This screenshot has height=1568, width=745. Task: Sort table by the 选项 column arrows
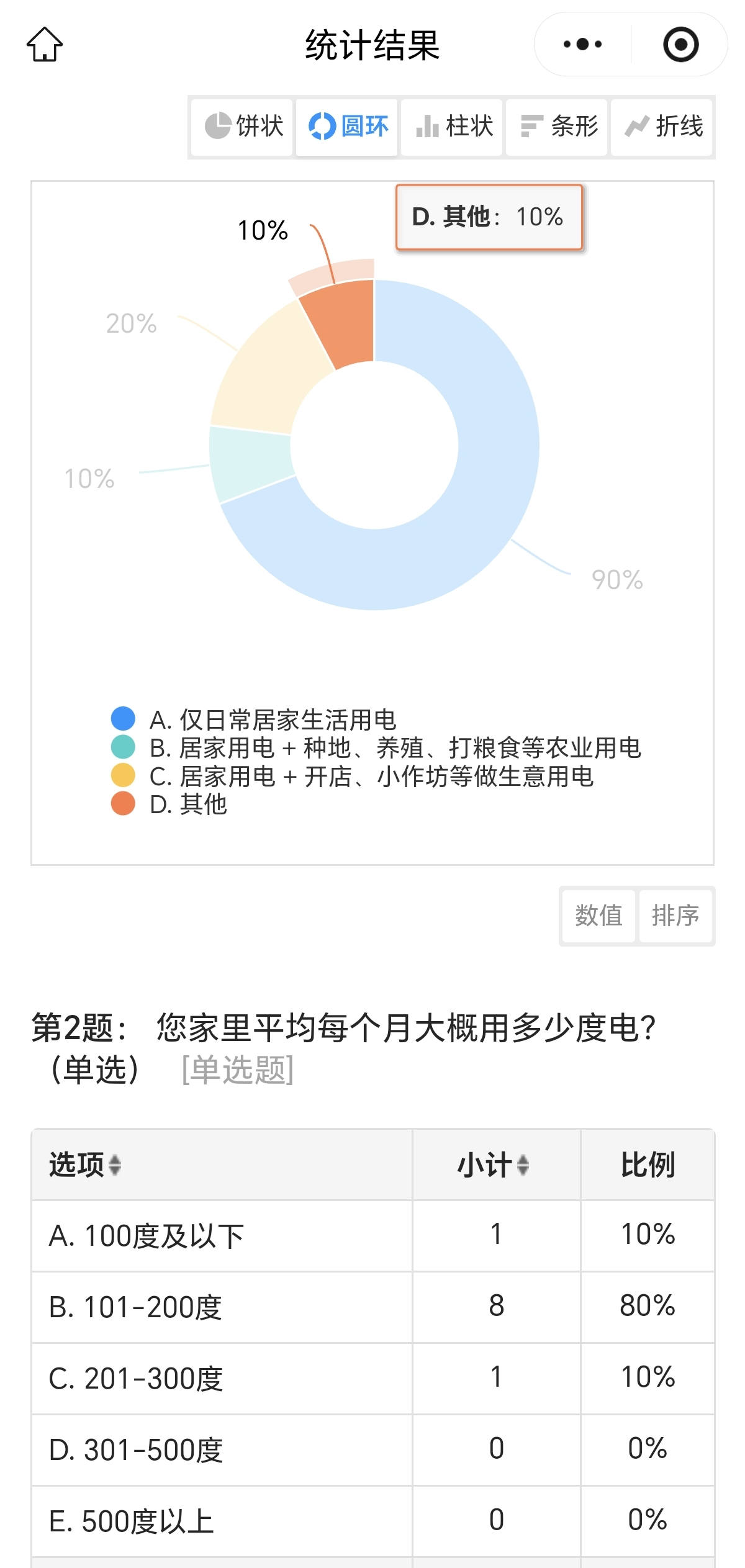[x=115, y=1165]
